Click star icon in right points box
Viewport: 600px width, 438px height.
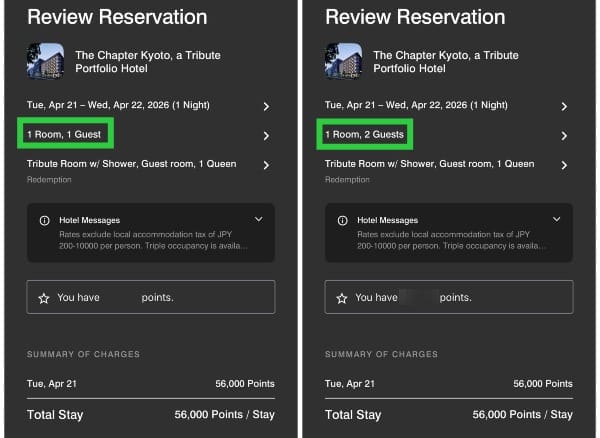pyautogui.click(x=342, y=298)
